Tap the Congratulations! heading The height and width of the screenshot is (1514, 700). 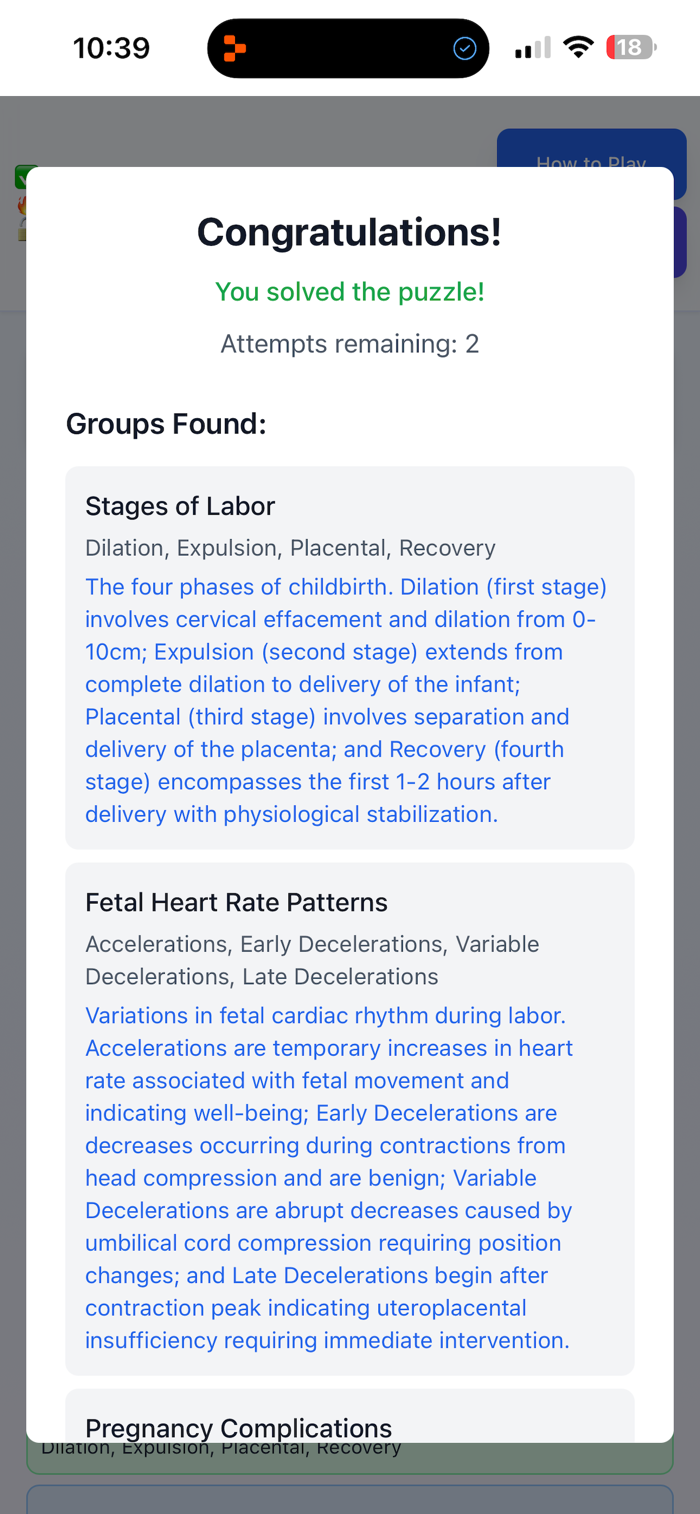click(349, 232)
